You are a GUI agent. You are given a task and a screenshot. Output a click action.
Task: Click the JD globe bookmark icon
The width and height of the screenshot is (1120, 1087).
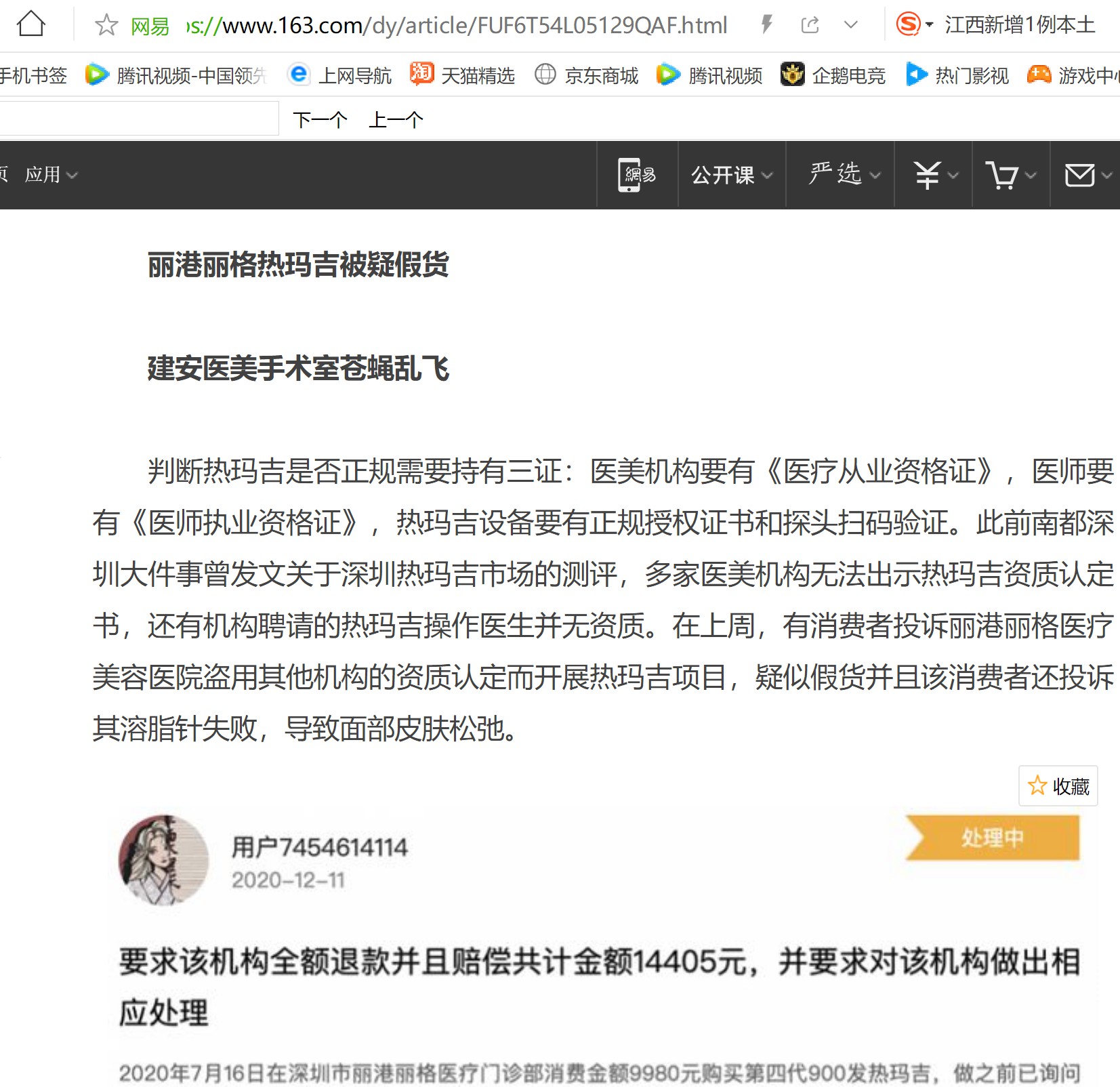pyautogui.click(x=545, y=74)
